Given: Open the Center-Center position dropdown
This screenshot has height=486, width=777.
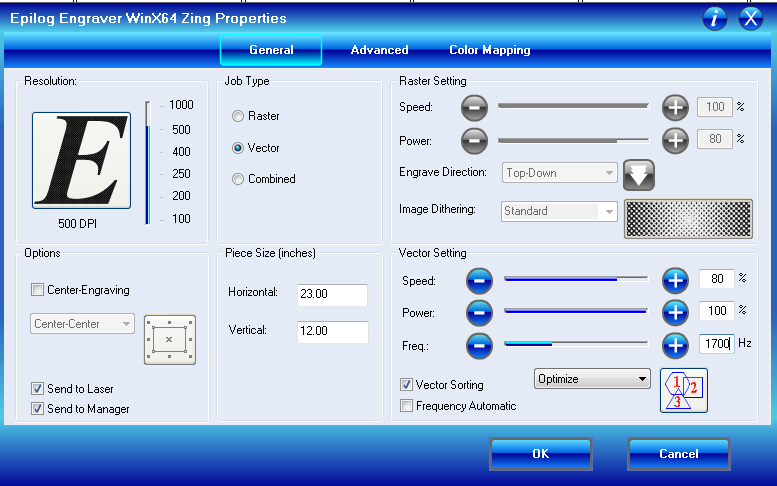Looking at the screenshot, I should (82, 324).
